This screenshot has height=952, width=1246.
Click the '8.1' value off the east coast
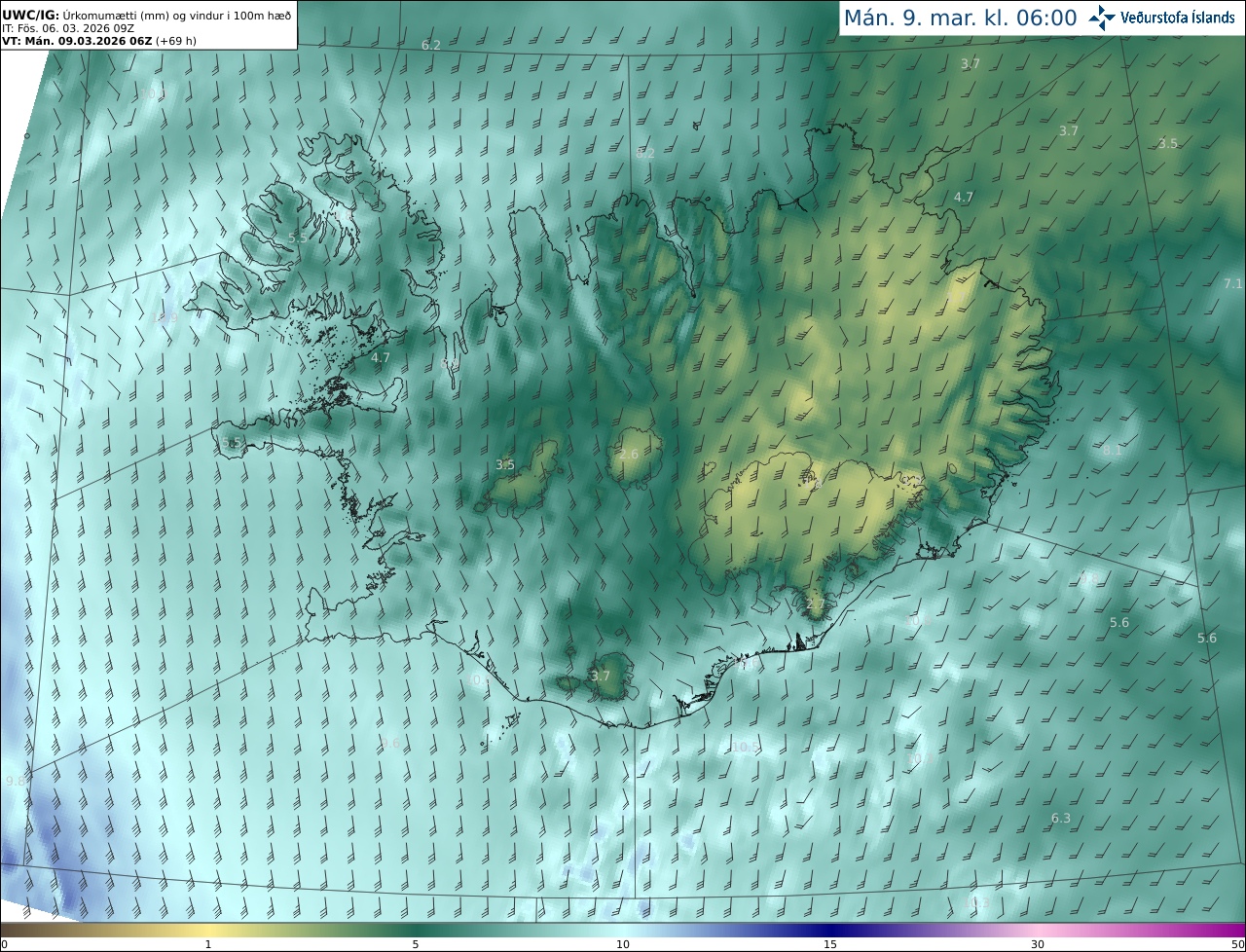pyautogui.click(x=1112, y=451)
